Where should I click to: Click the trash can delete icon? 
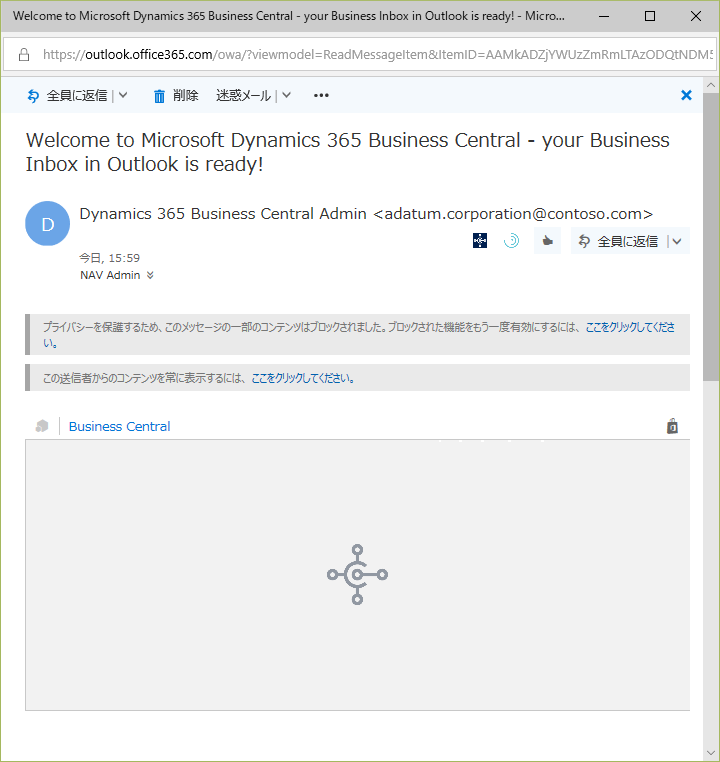[159, 96]
